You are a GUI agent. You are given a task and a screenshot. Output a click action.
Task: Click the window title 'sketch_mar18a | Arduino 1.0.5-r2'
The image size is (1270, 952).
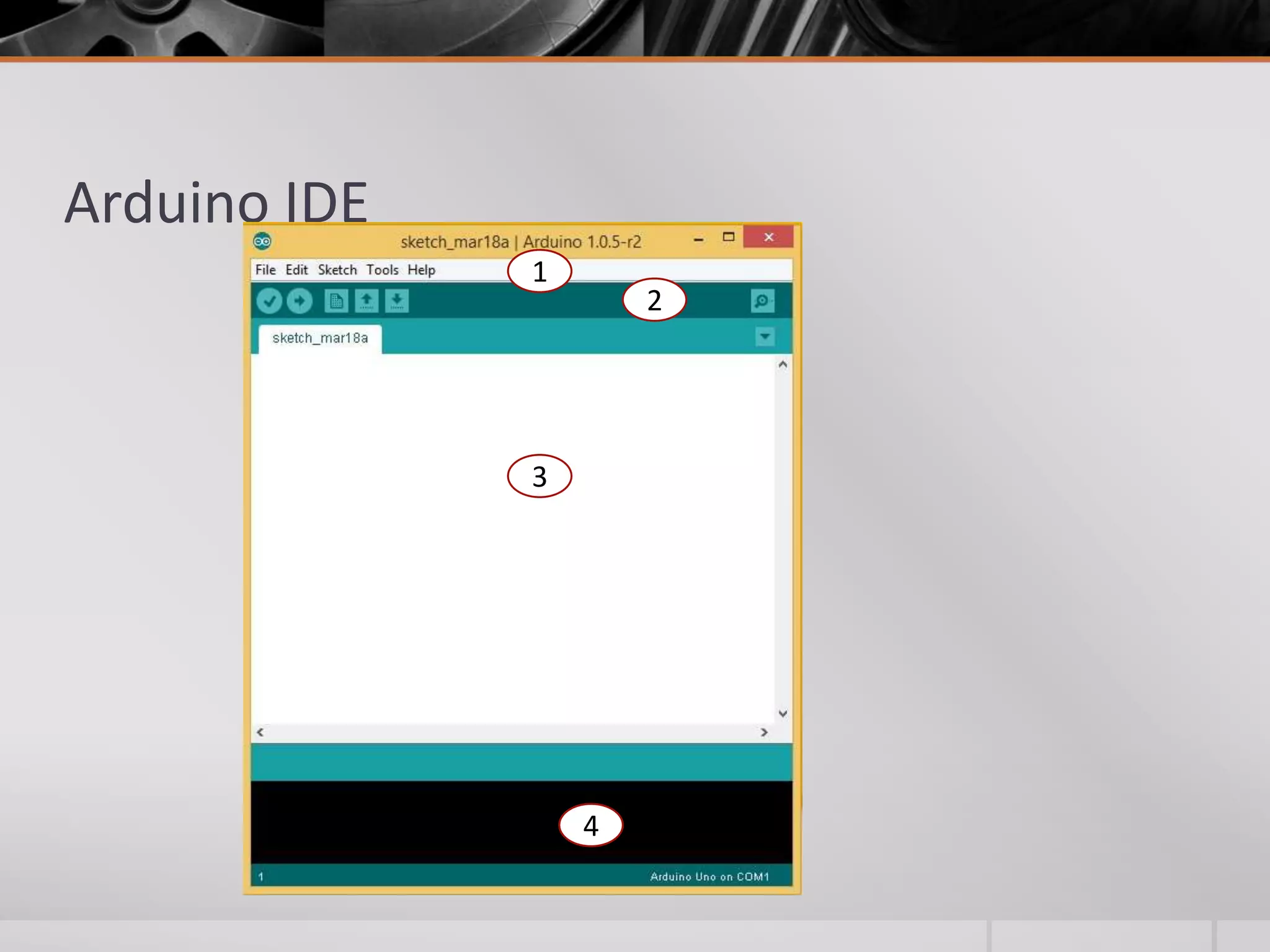(x=521, y=242)
